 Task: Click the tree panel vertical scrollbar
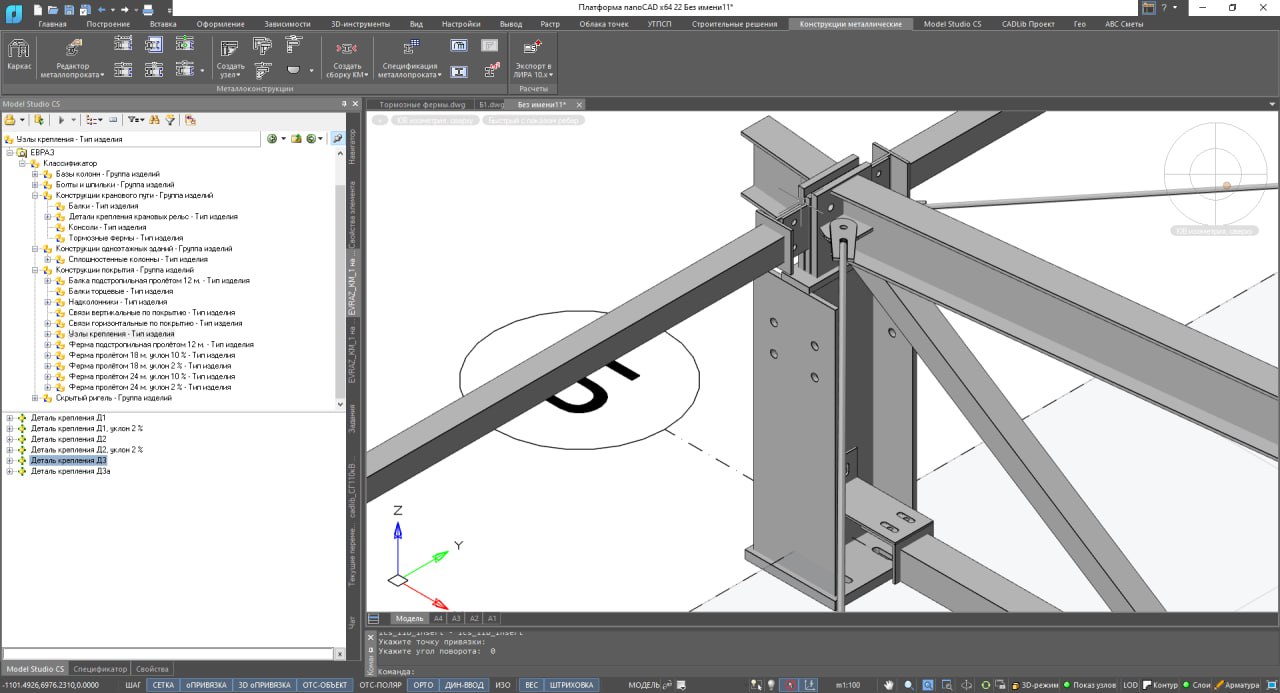340,290
